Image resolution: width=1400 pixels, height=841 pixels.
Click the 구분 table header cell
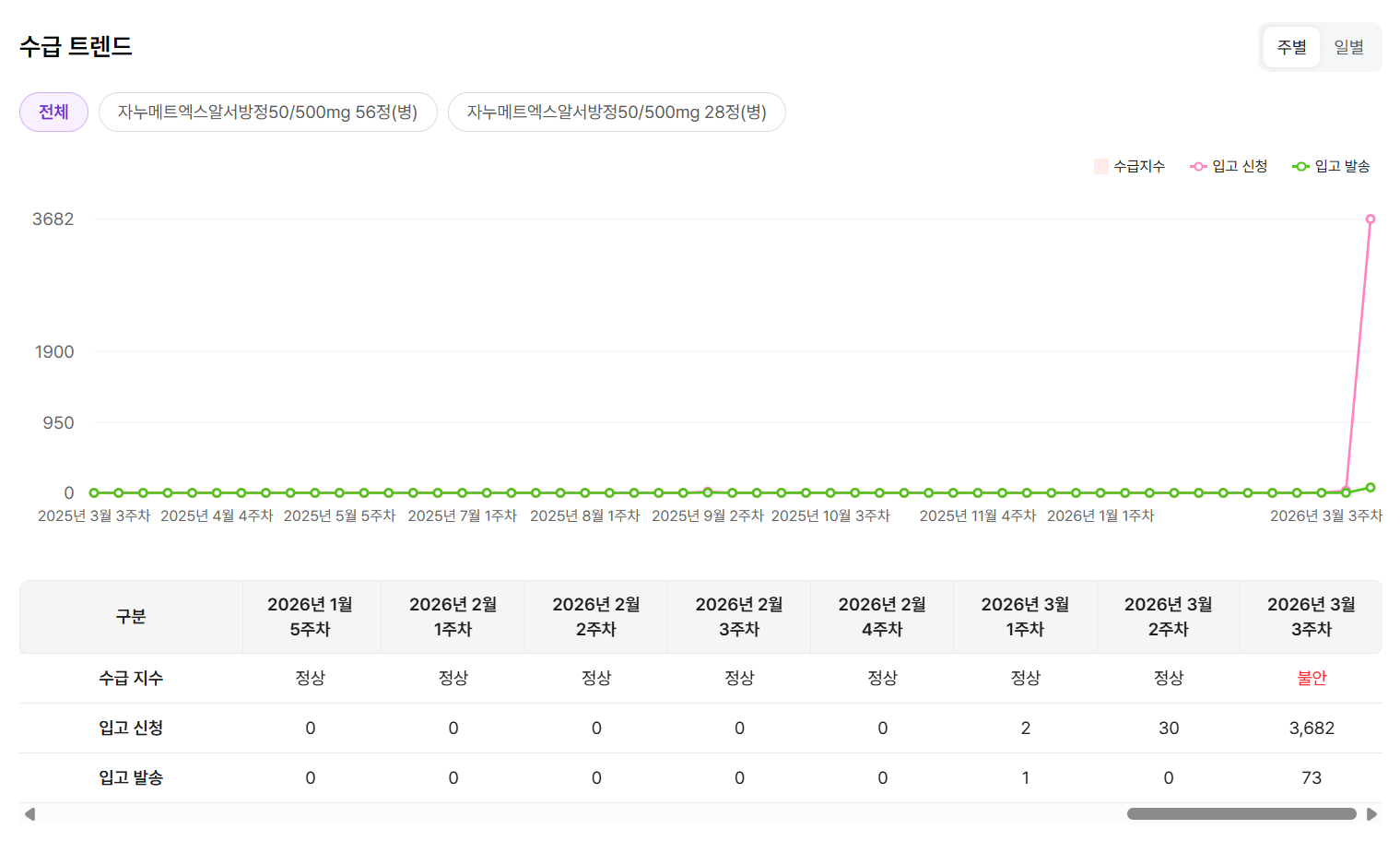[x=131, y=616]
